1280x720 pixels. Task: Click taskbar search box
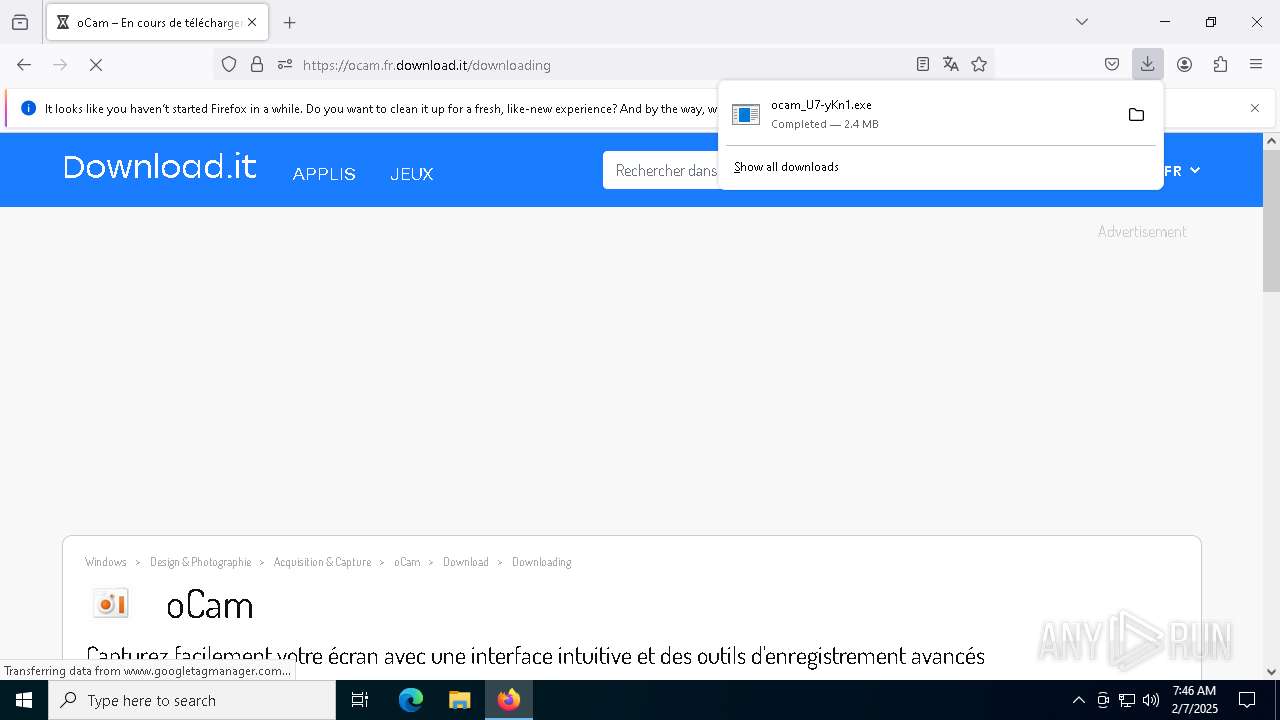192,700
